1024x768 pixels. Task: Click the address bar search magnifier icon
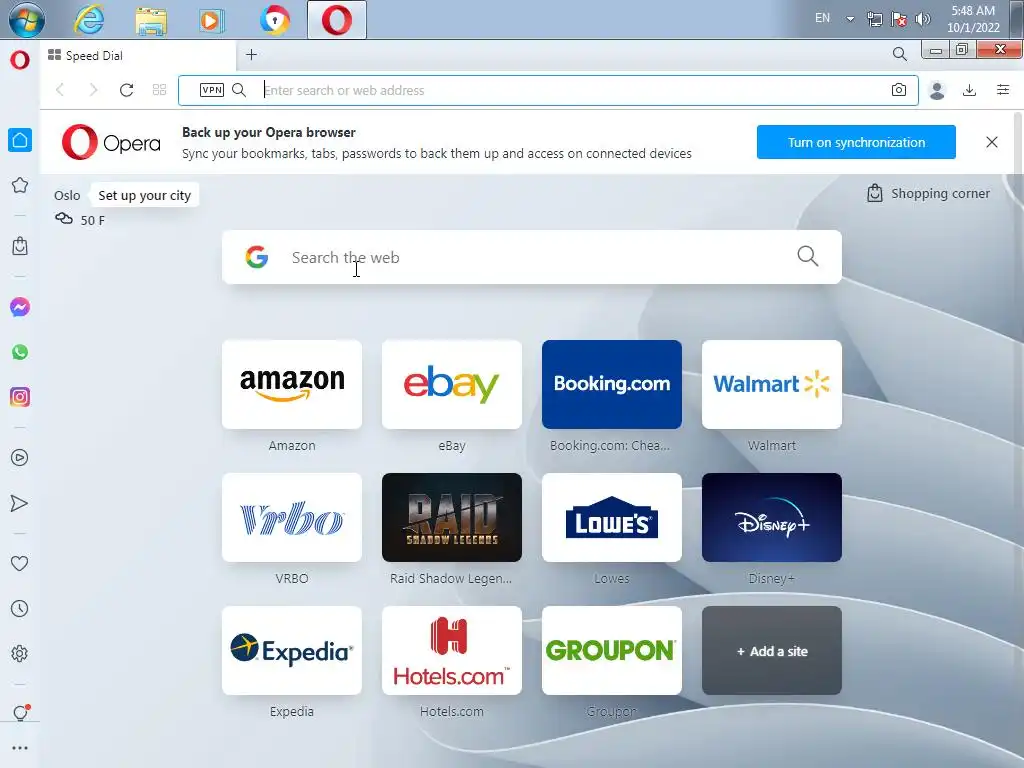[x=239, y=90]
